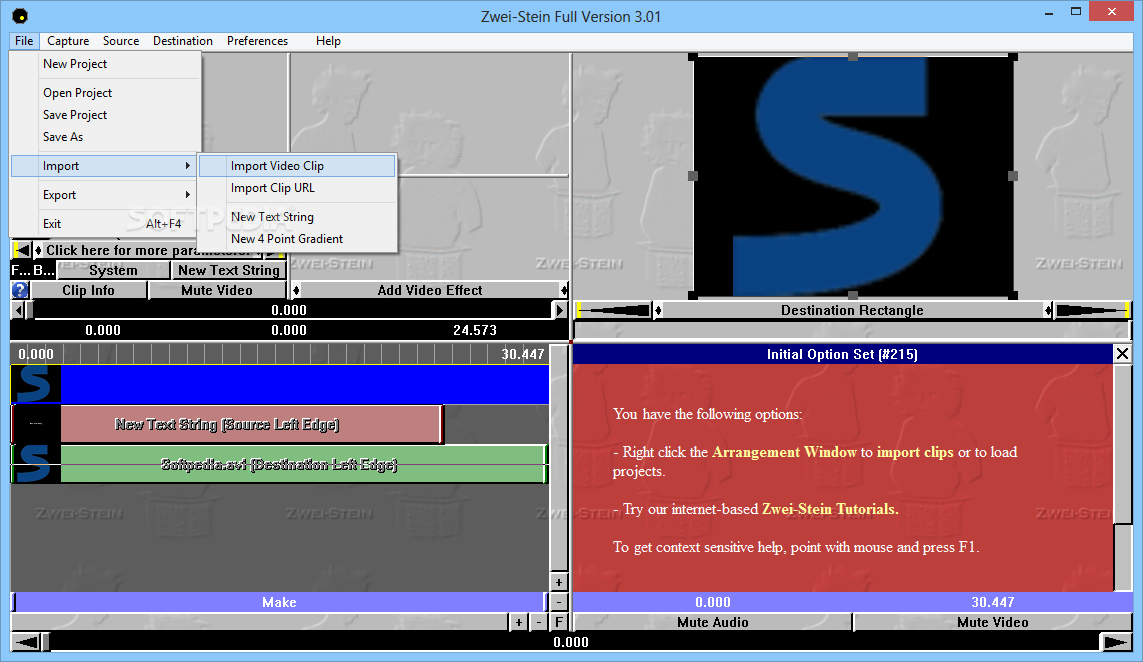Click the F... B... button left of System
Viewport: 1143px width, 662px height.
33,270
